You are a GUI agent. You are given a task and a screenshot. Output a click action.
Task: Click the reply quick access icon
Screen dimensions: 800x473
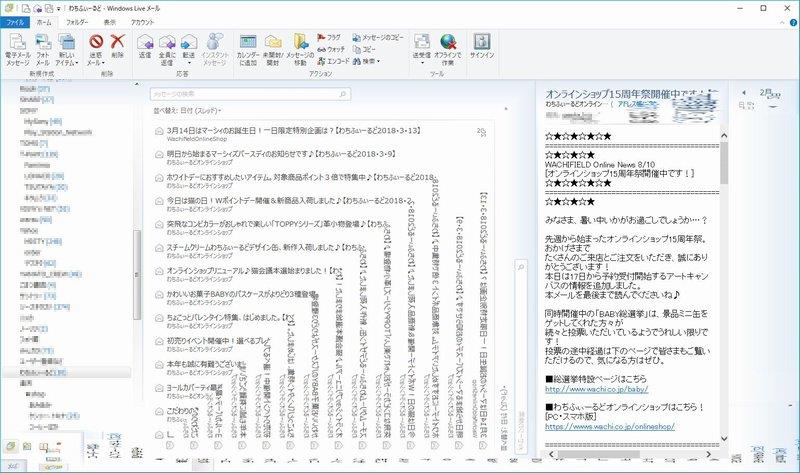(x=37, y=8)
